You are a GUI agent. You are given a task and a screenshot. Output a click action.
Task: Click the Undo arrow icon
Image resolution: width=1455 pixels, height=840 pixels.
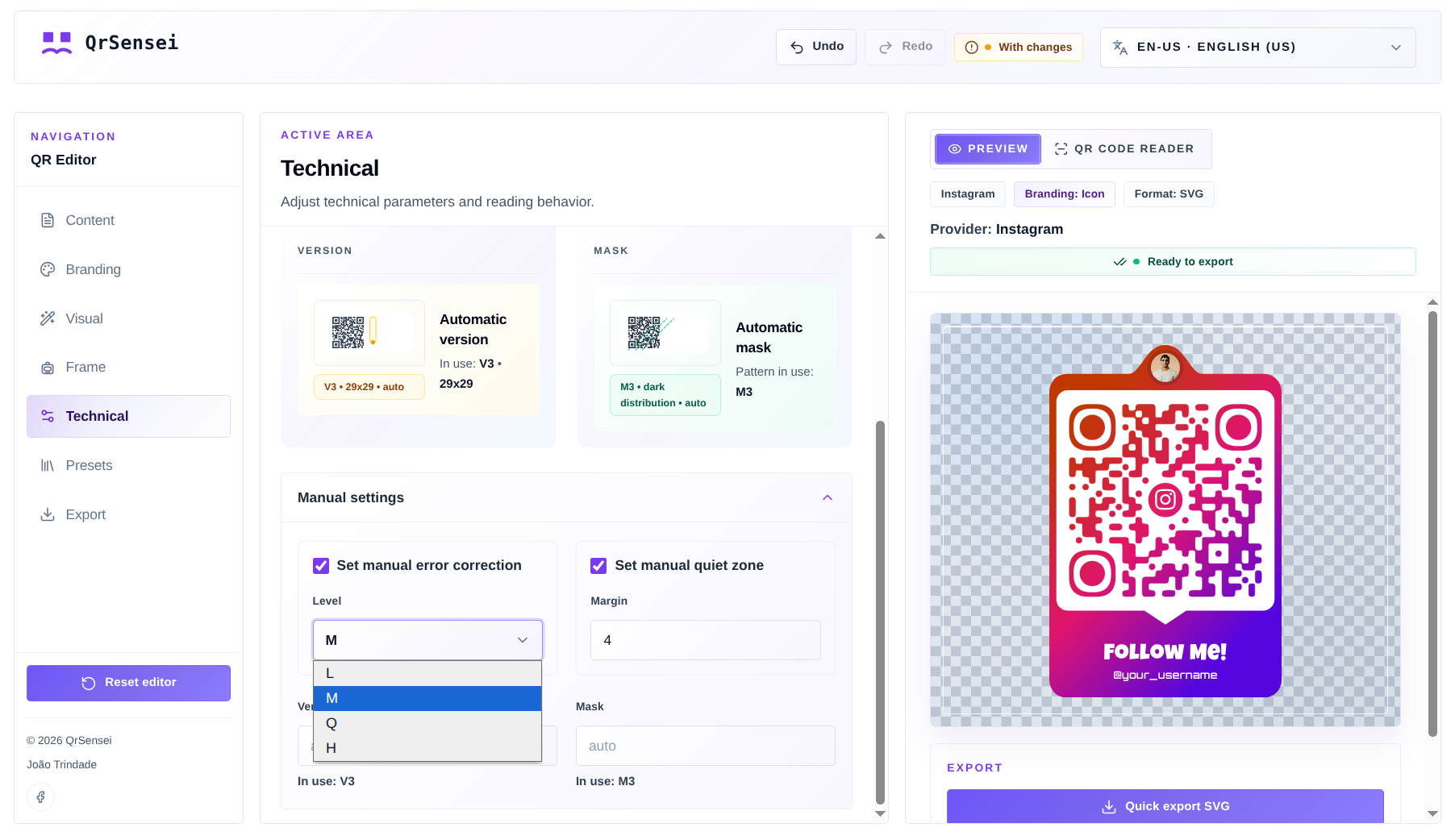[x=797, y=48]
